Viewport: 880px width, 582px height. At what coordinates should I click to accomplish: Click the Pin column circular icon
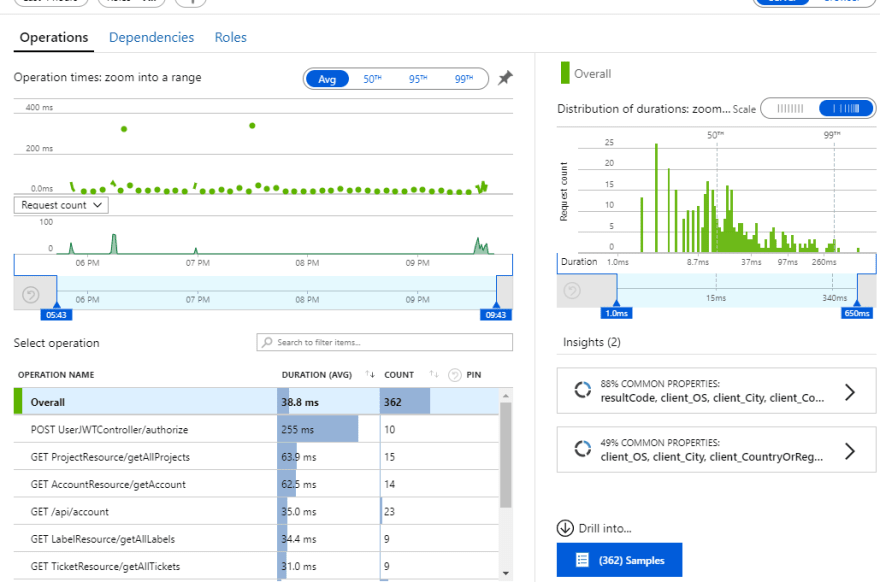[x=455, y=375]
